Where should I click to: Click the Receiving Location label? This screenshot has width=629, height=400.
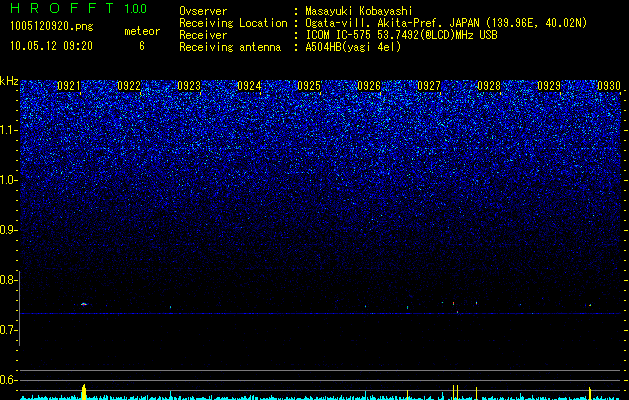[233, 23]
